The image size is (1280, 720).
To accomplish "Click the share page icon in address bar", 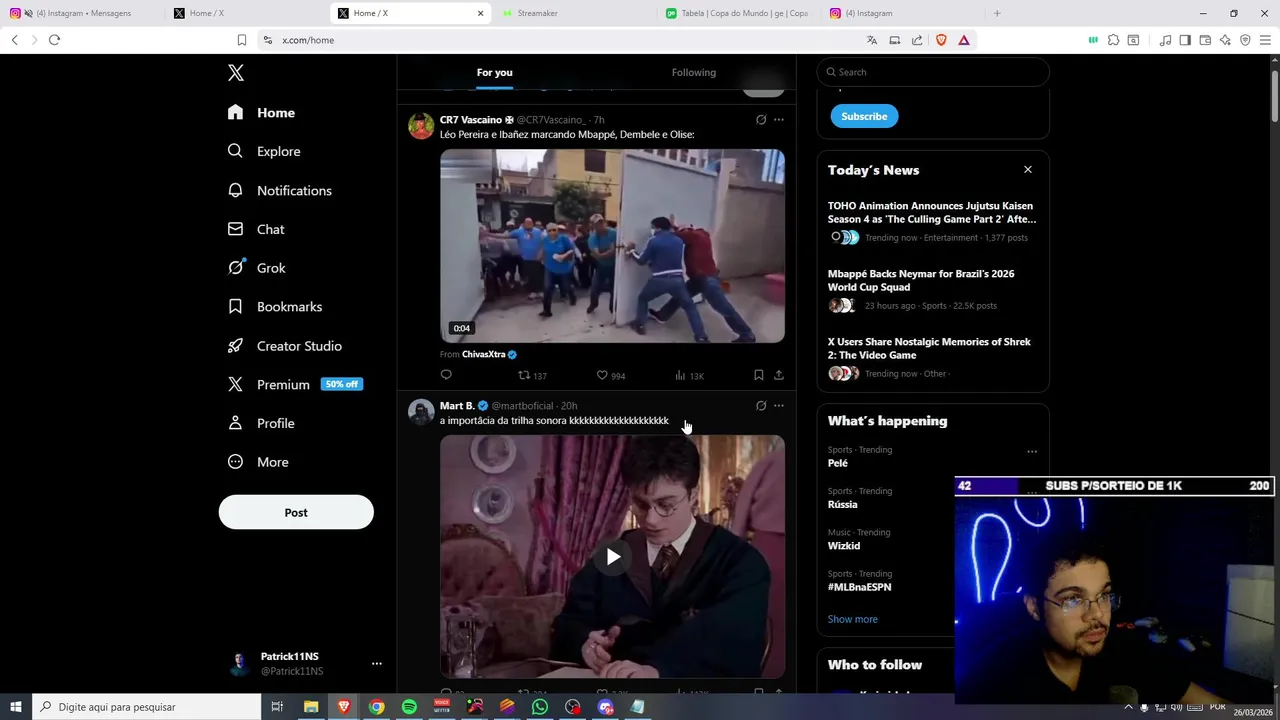I will coord(917,40).
